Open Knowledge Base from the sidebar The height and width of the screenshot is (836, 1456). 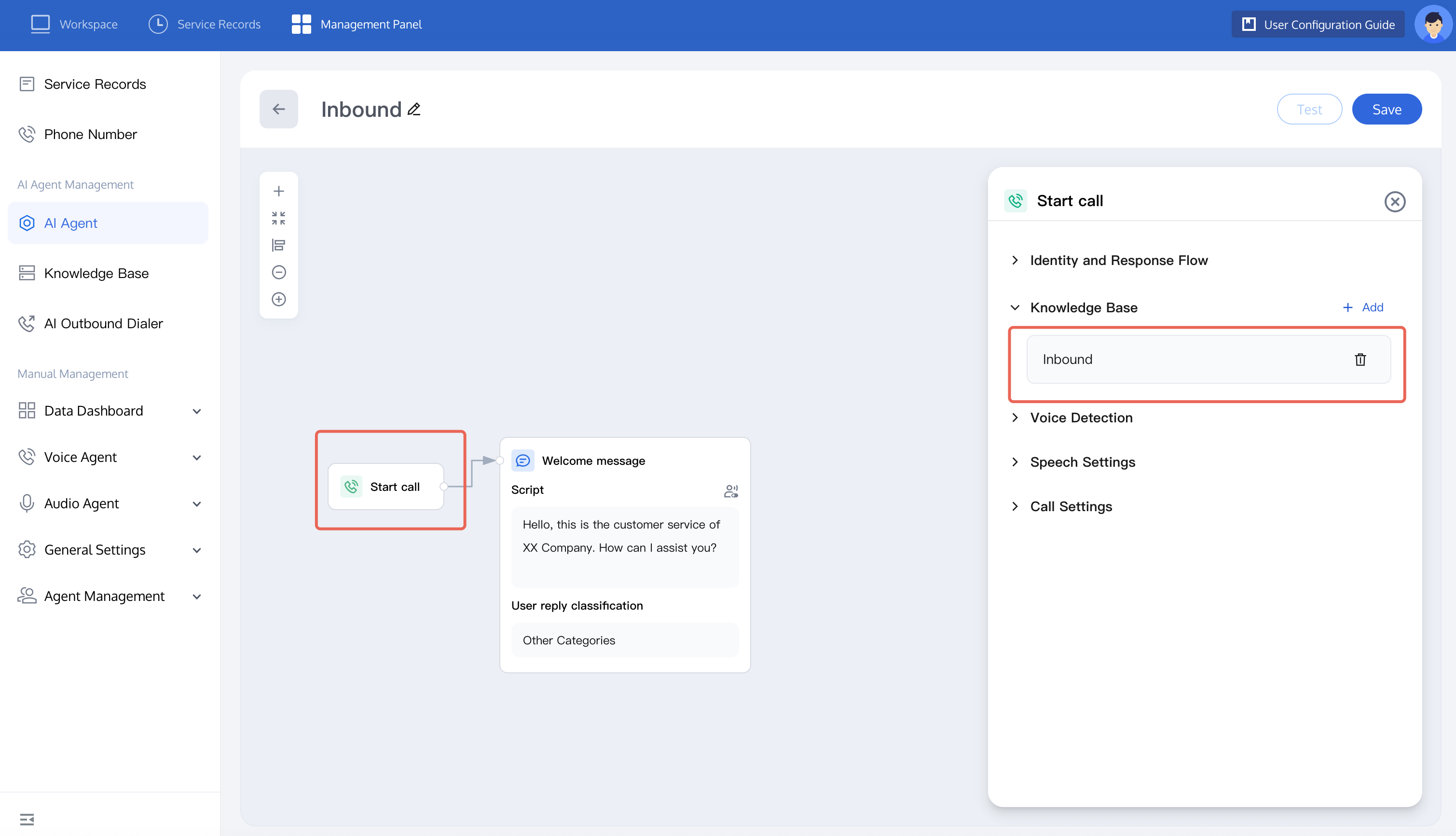point(96,273)
